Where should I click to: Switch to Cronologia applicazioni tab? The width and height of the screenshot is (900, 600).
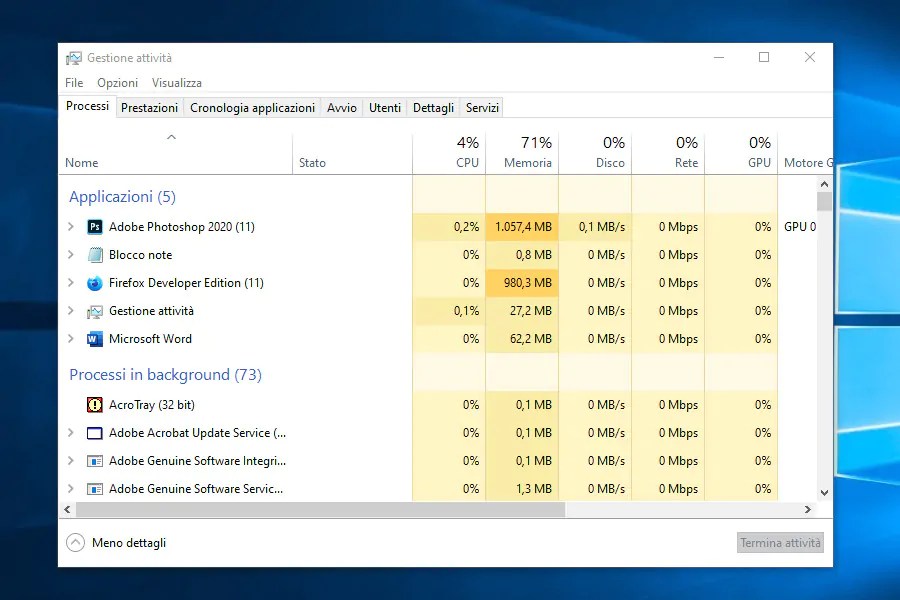(x=253, y=108)
